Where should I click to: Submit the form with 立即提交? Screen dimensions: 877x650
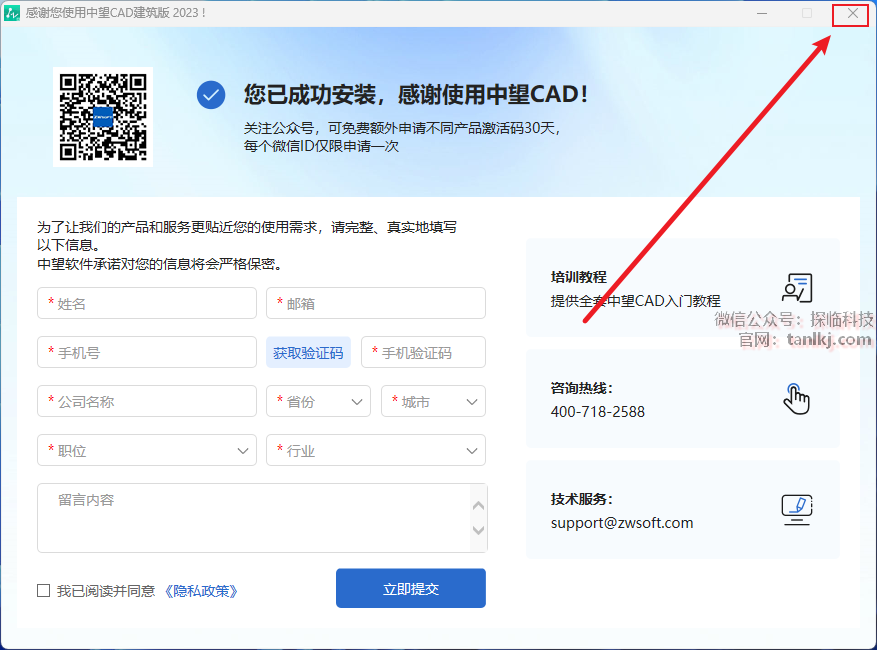pos(411,588)
